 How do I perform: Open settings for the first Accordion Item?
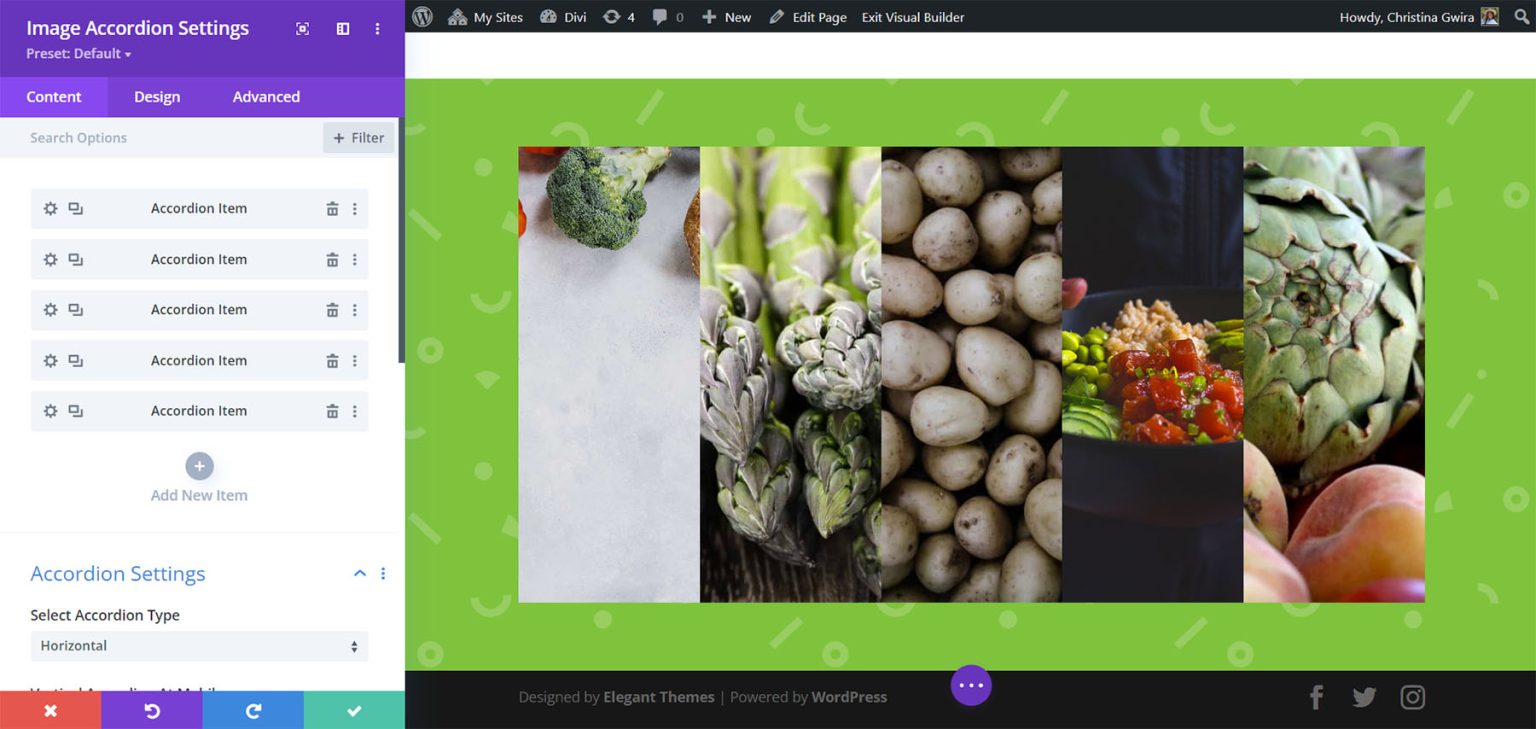pyautogui.click(x=50, y=208)
